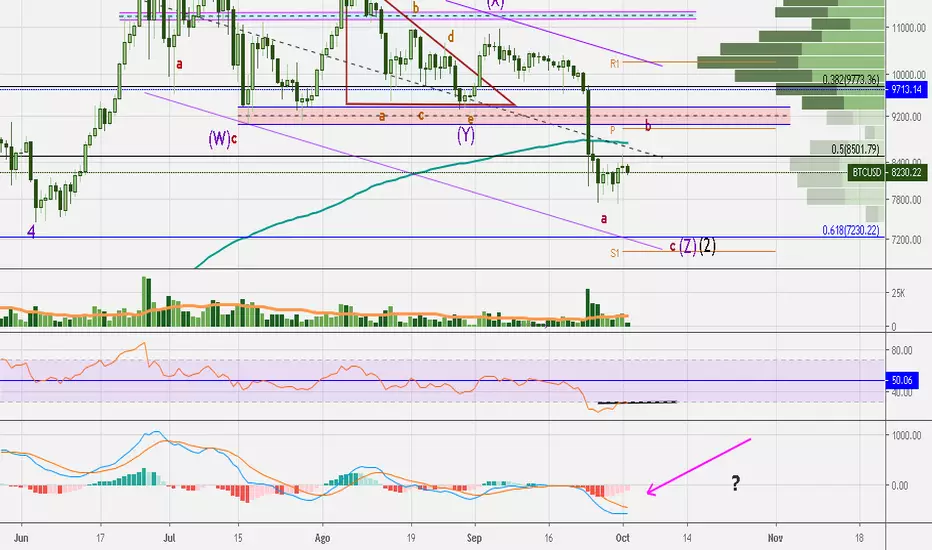
Task: Click the 0.5(8501.79) Fibonacci label
Action: (x=855, y=149)
